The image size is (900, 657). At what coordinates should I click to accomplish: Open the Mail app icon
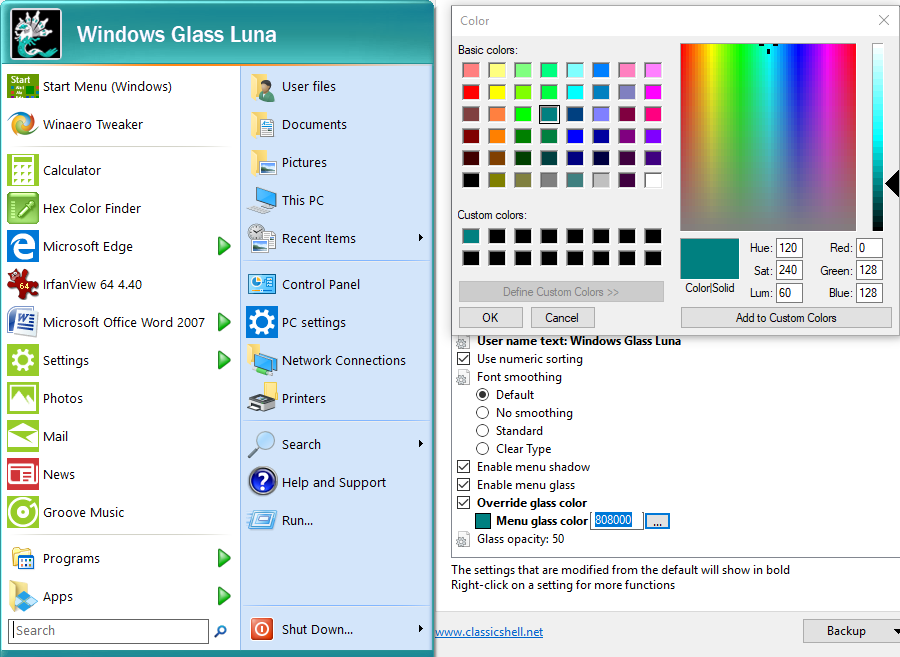coord(23,436)
